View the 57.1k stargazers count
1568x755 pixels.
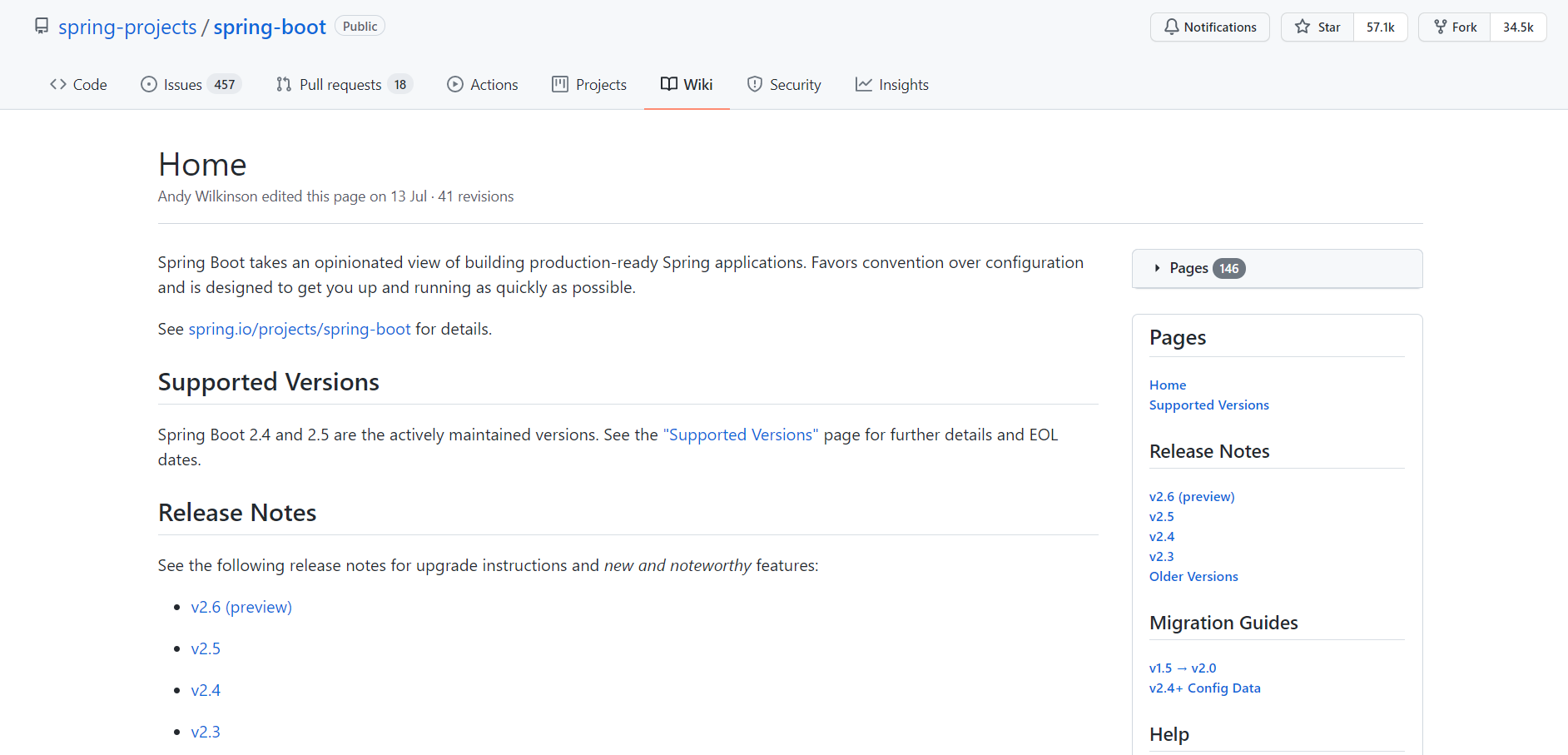point(1381,27)
